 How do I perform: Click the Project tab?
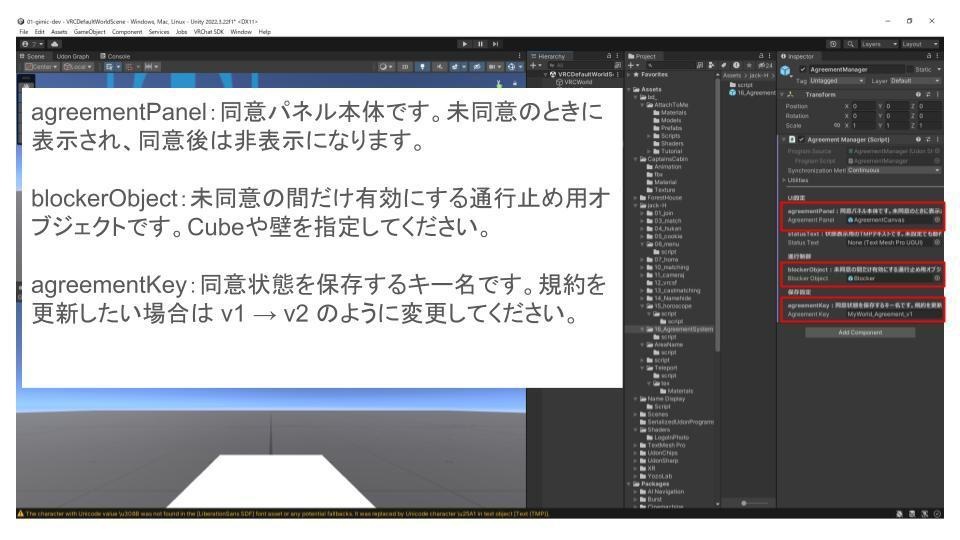tap(642, 56)
